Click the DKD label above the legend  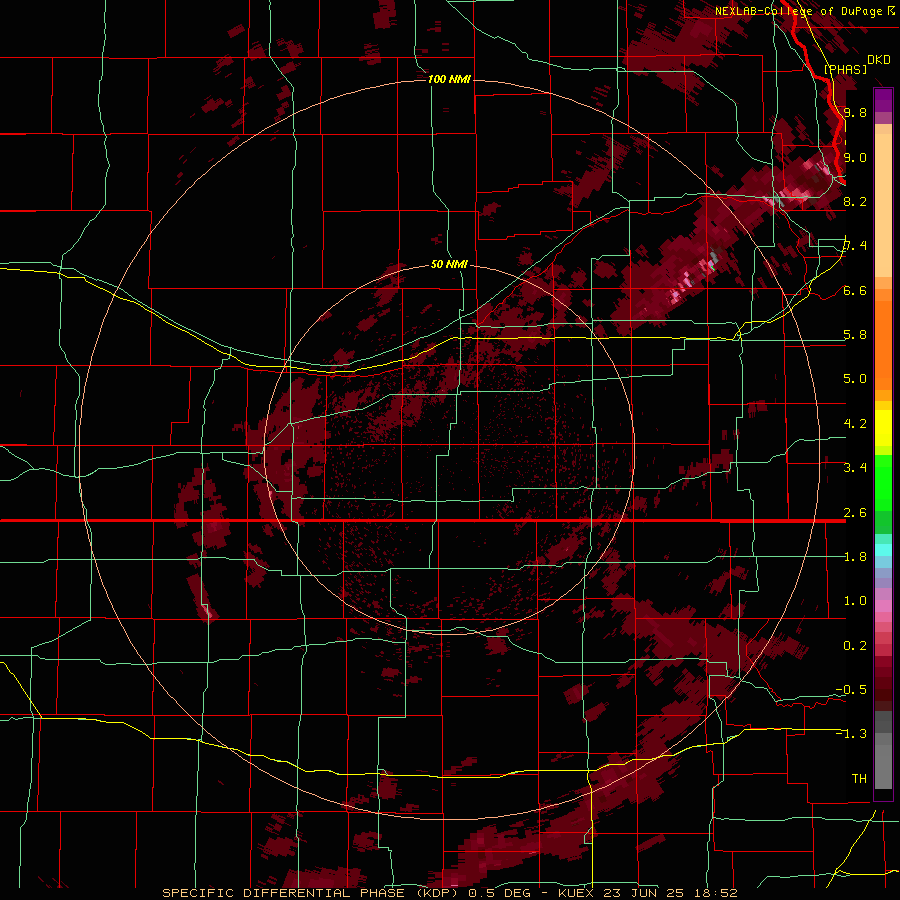point(879,60)
